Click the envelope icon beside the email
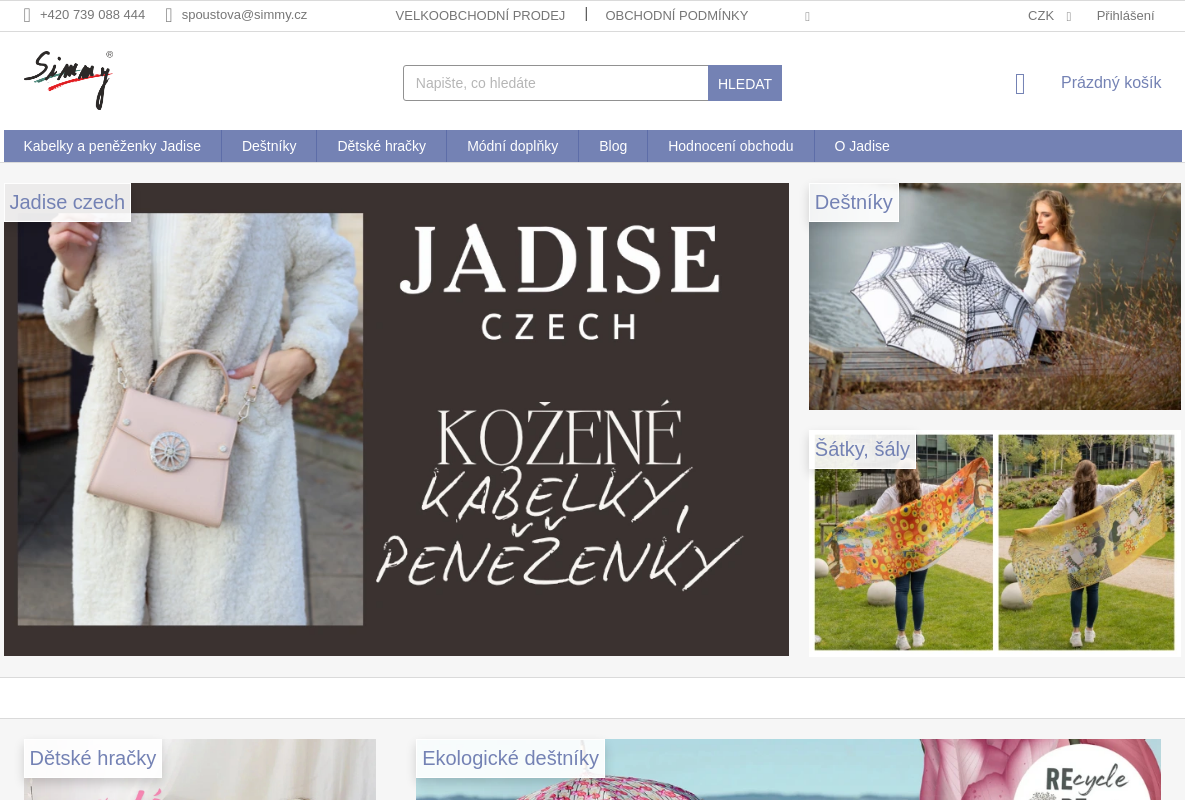The width and height of the screenshot is (1200, 800). coord(169,15)
